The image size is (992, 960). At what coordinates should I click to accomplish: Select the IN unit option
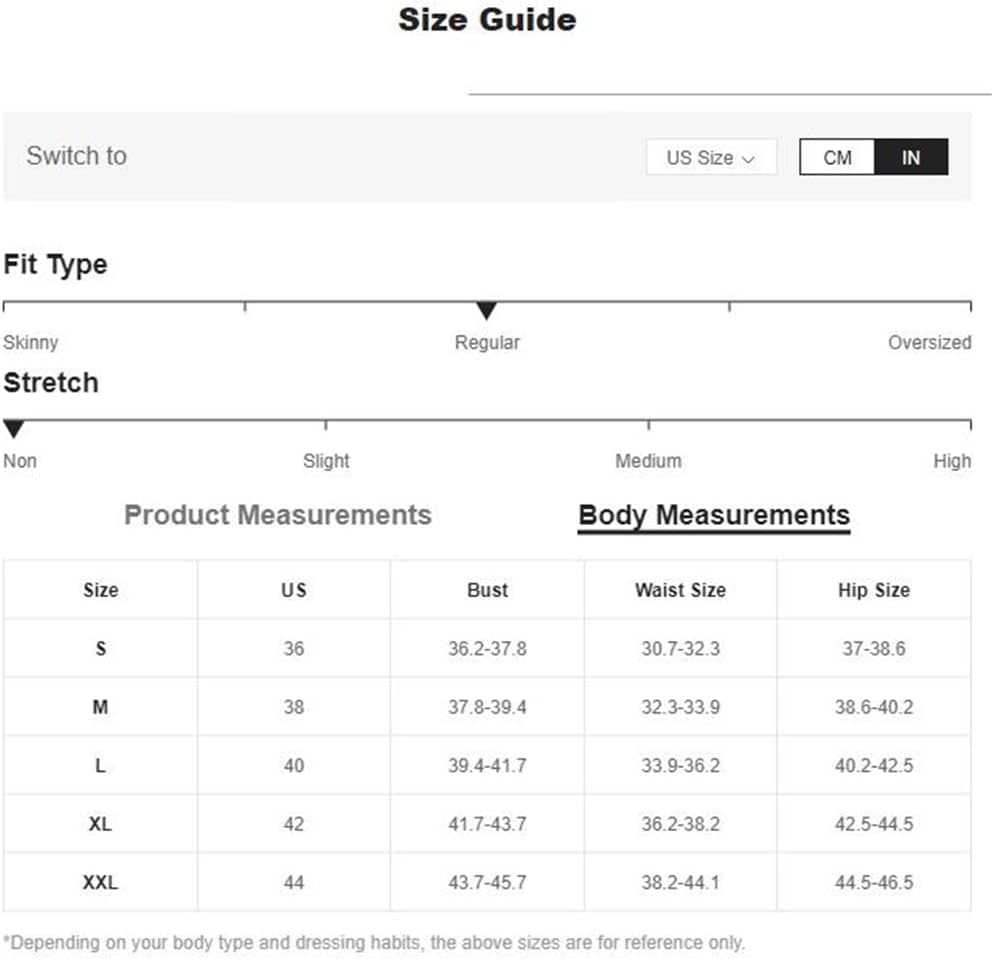(910, 158)
